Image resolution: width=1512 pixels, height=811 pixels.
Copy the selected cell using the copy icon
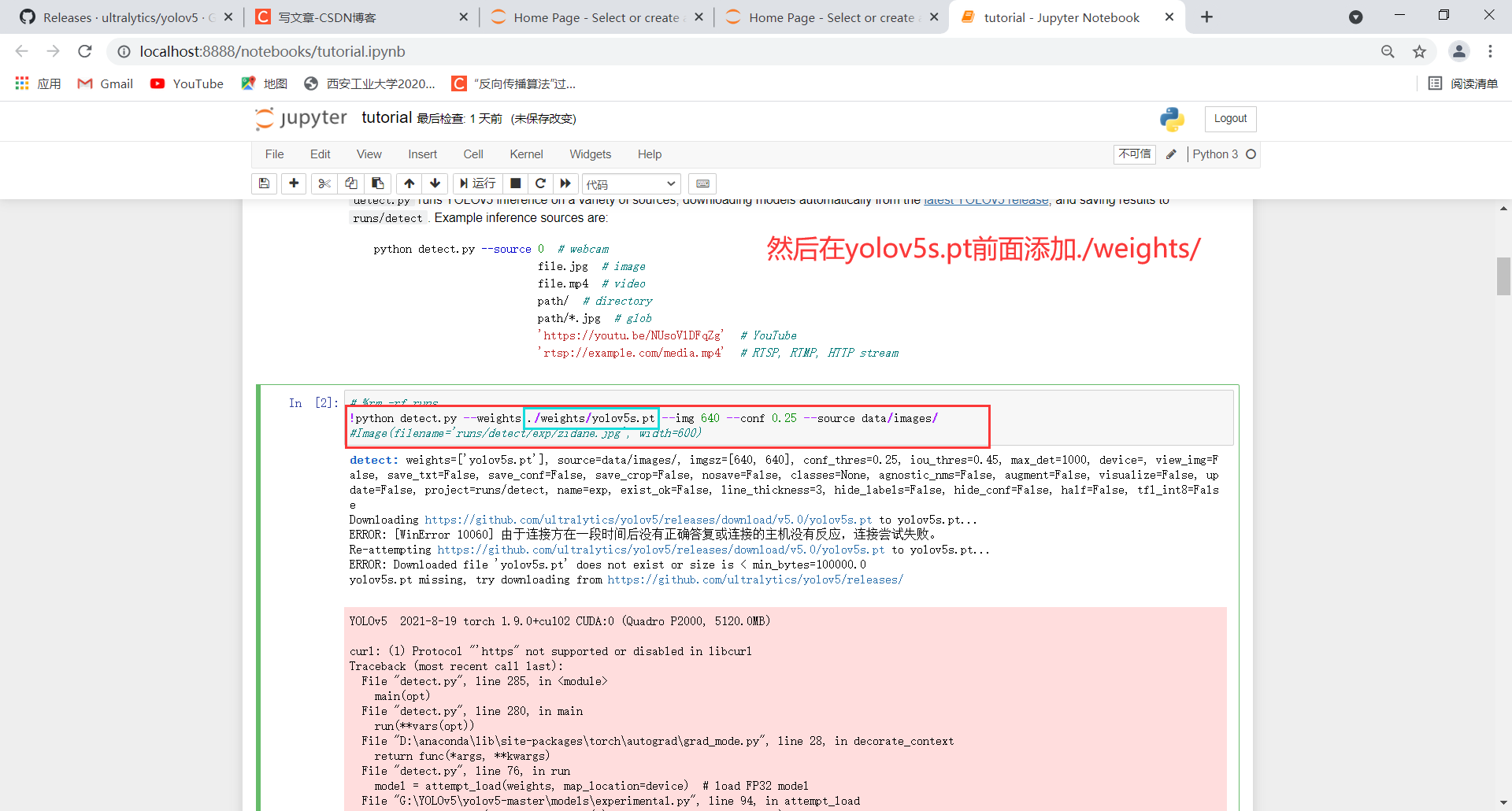click(x=351, y=183)
